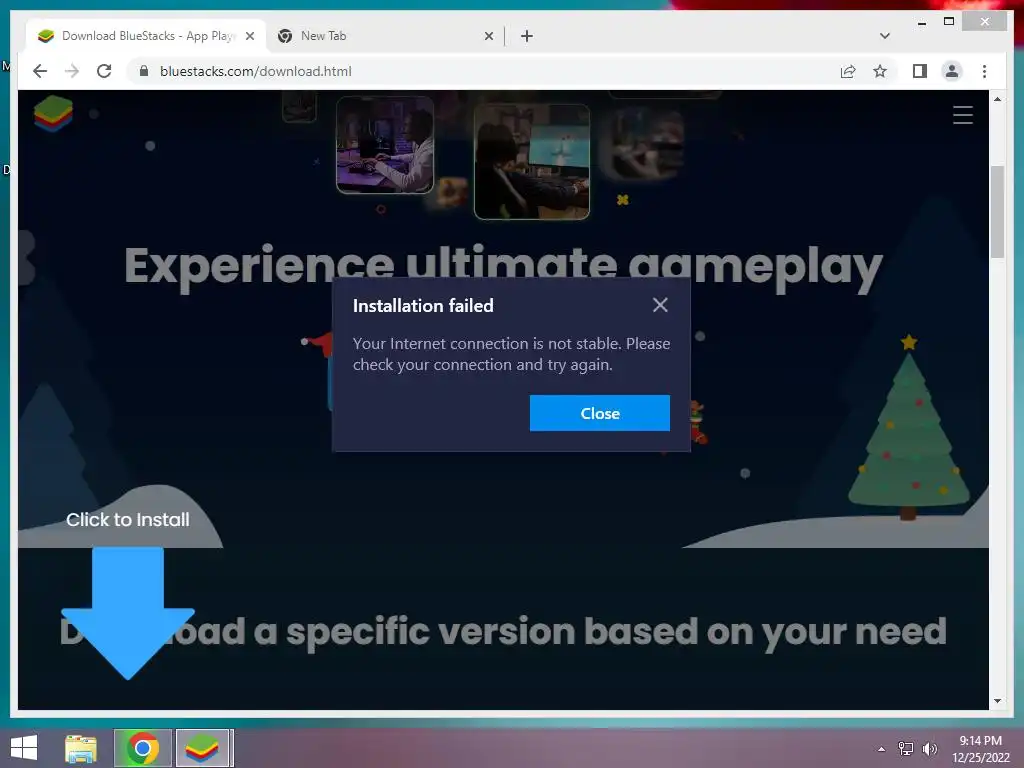Viewport: 1024px width, 768px height.
Task: Click the 'Click to Install' label
Action: (128, 520)
